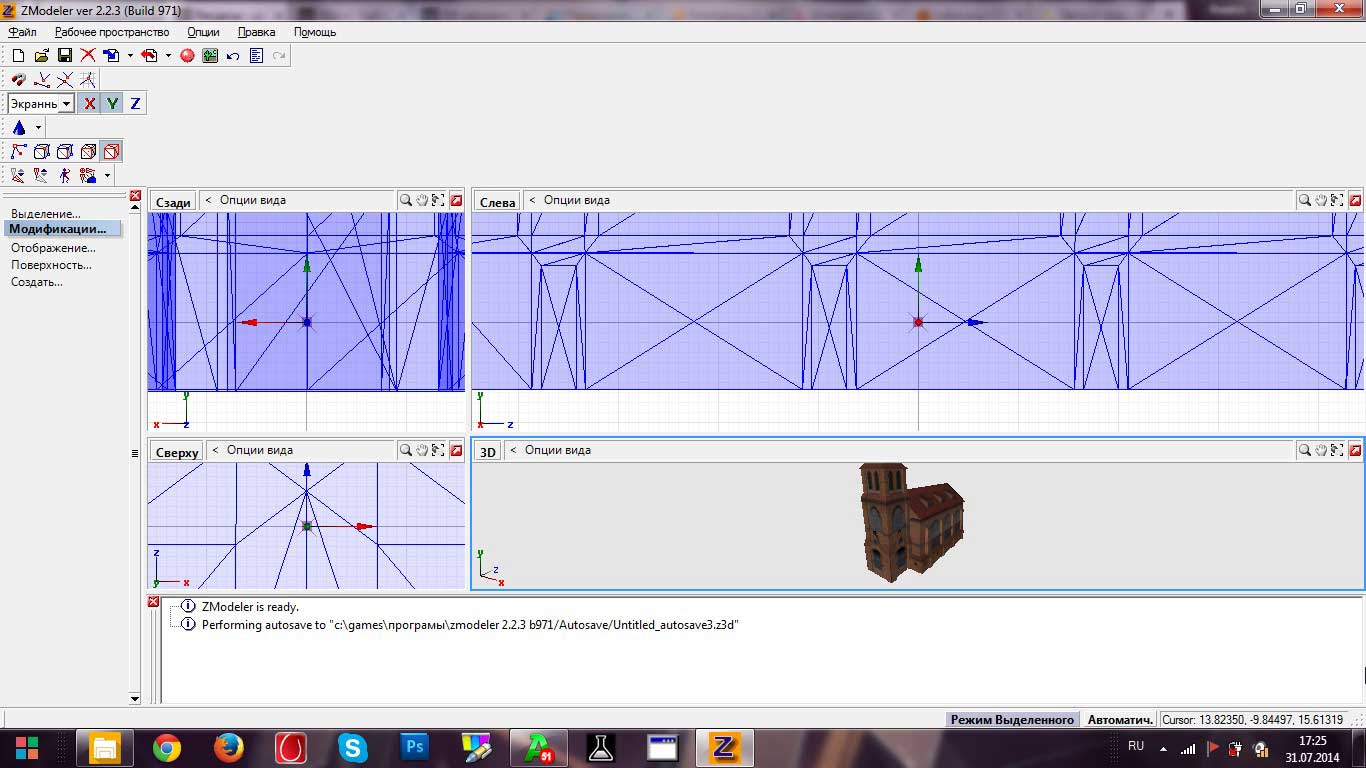
Task: Click the snap-to-line icon beside the magnet
Action: pyautogui.click(x=42, y=80)
